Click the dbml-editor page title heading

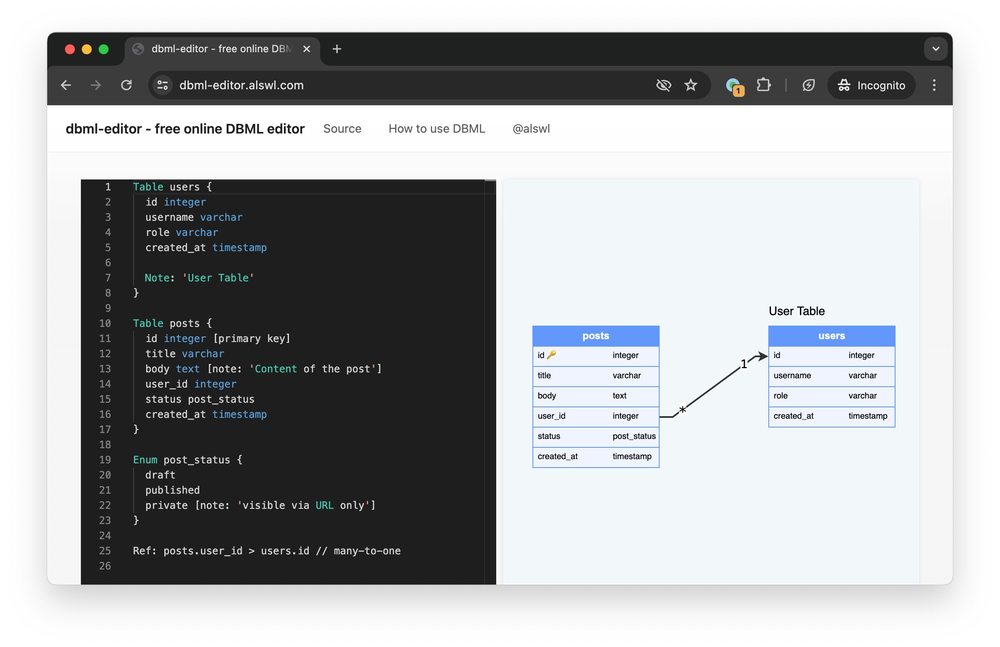pos(184,128)
